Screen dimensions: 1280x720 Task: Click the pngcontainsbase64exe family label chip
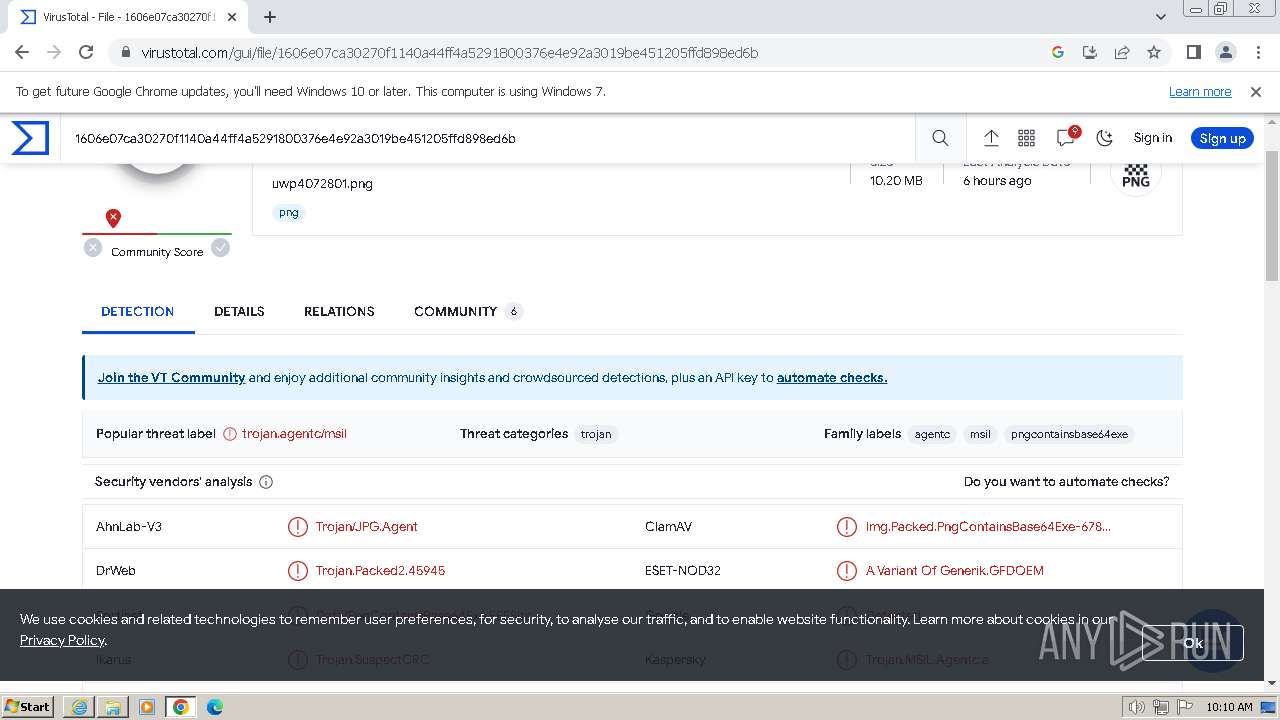1069,434
